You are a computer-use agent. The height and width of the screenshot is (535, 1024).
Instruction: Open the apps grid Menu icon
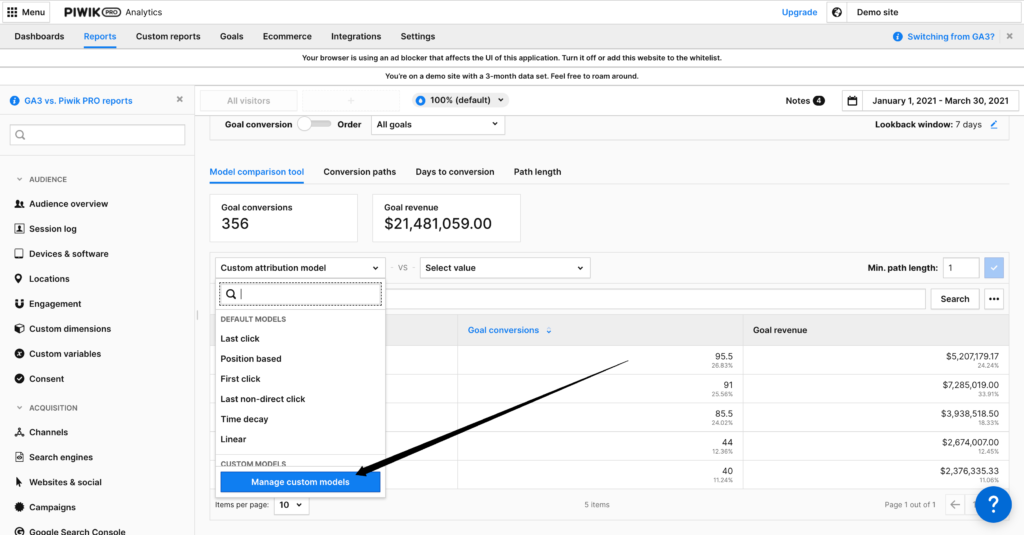point(12,12)
